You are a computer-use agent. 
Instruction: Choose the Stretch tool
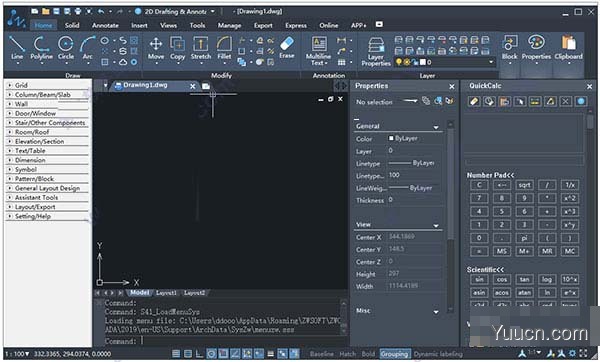pos(201,48)
